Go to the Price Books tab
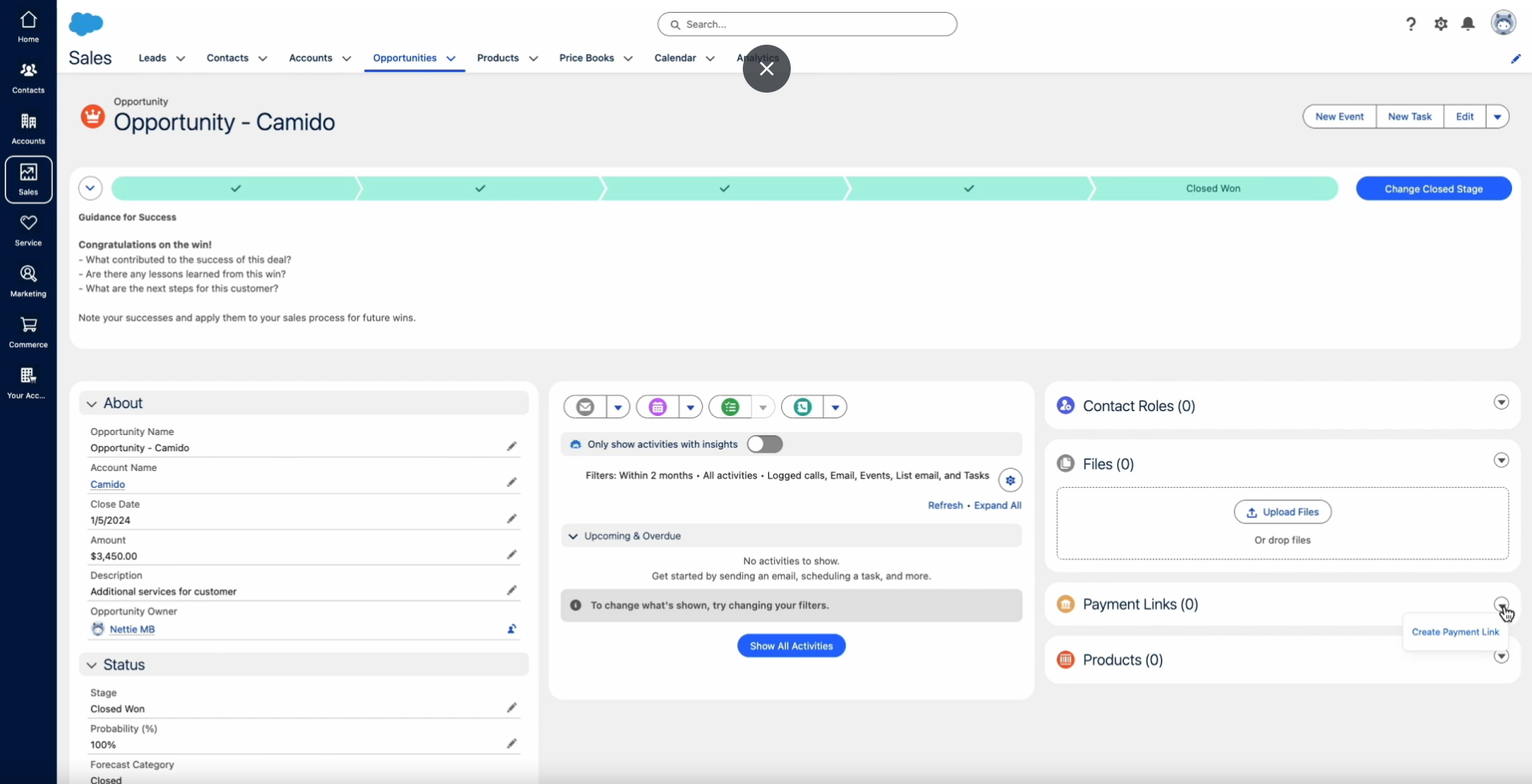 click(586, 58)
